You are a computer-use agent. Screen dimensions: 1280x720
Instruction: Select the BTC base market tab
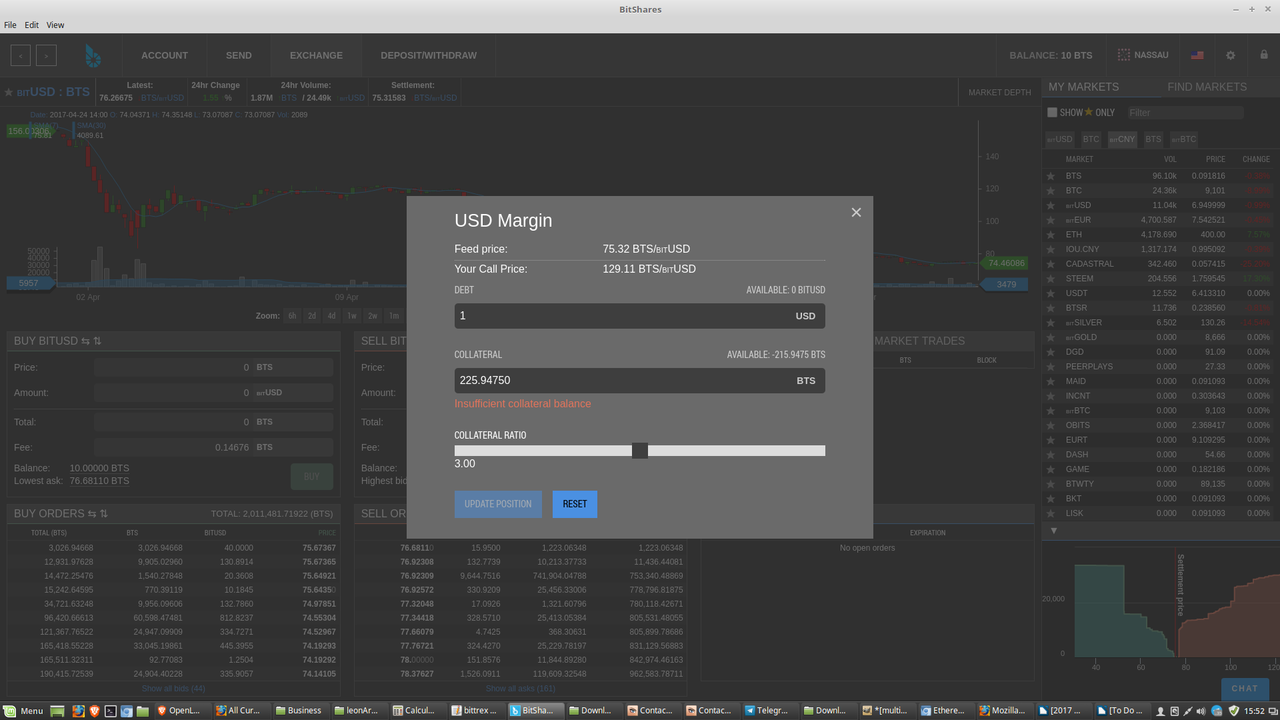click(x=1091, y=140)
